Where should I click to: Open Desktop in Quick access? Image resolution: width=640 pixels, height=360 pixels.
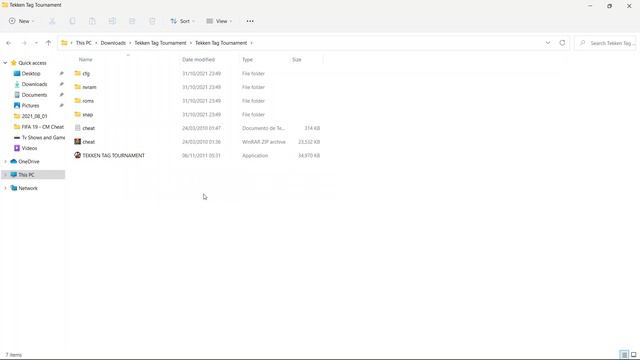coord(31,73)
